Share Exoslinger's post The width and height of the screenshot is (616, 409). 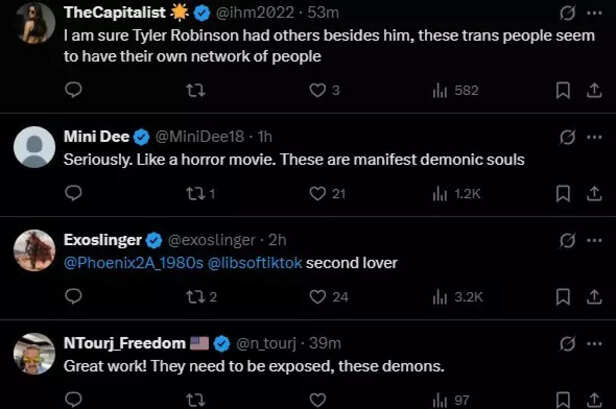coord(596,296)
